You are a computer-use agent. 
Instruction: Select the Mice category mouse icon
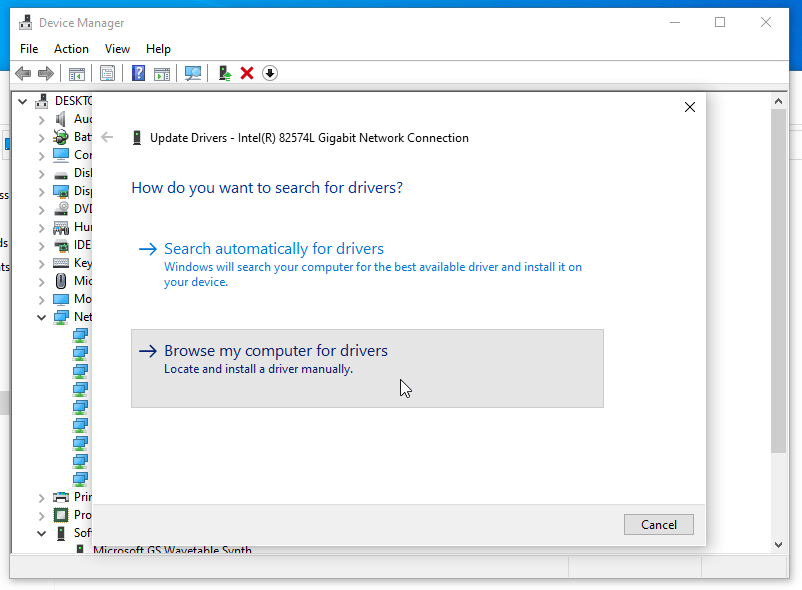pos(61,281)
